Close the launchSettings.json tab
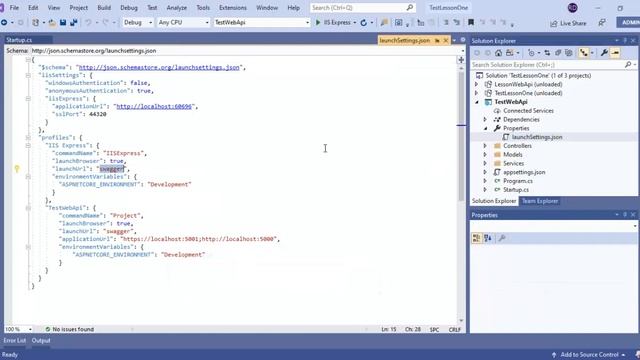 pyautogui.click(x=446, y=40)
